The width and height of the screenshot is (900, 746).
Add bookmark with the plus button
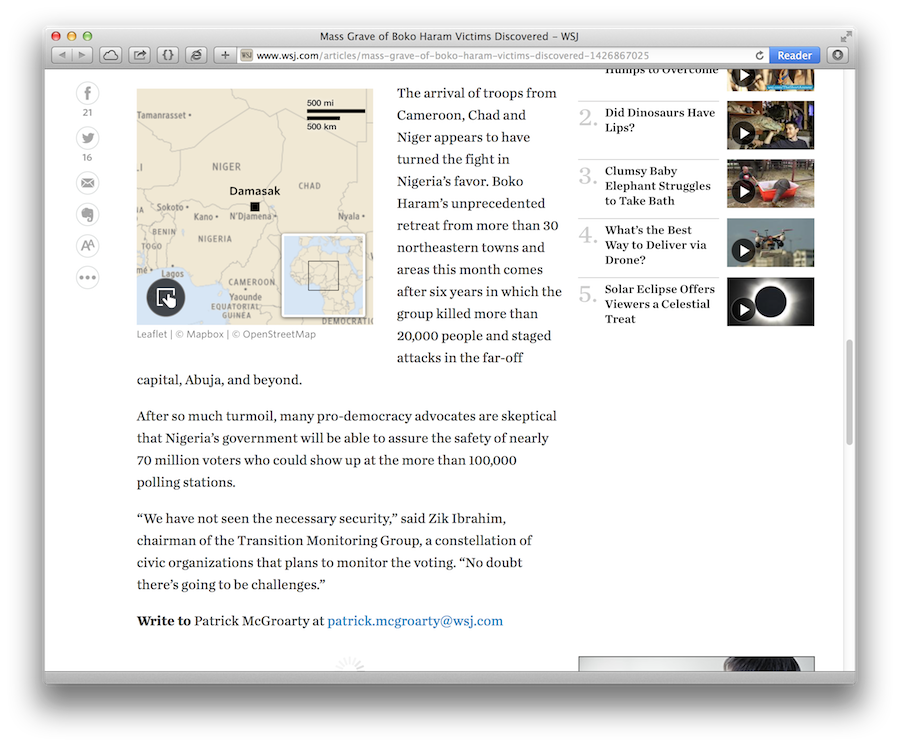click(225, 55)
